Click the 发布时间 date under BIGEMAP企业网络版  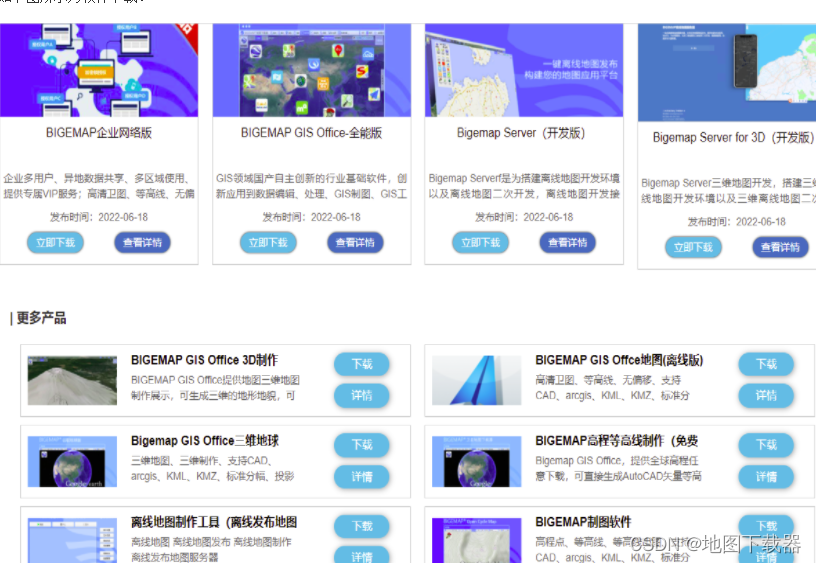click(99, 217)
